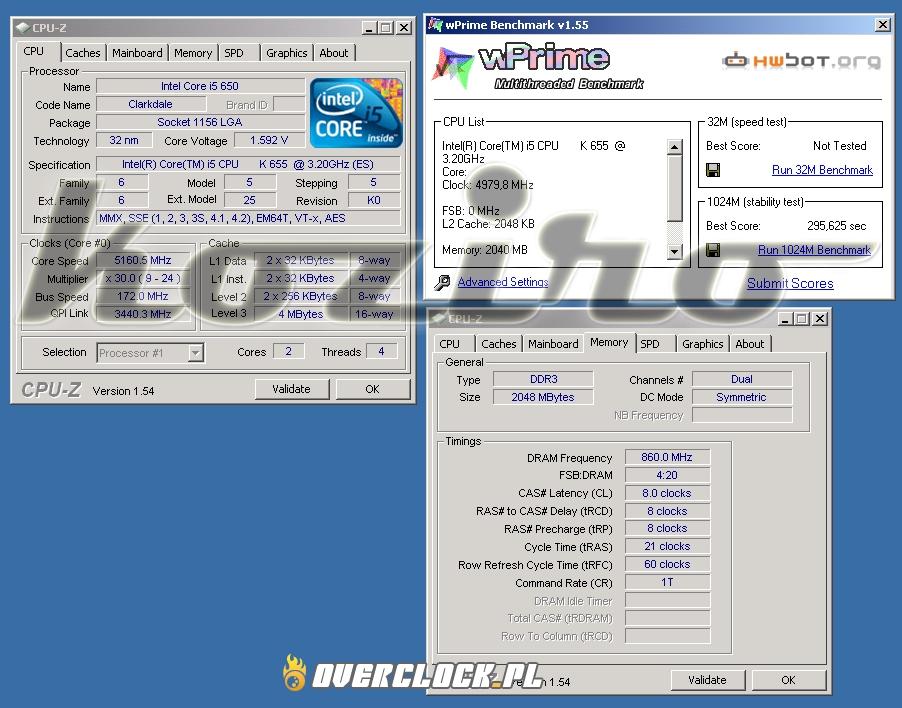Click the Memory Size 2048 MBytes field
This screenshot has width=902, height=708.
click(x=543, y=397)
